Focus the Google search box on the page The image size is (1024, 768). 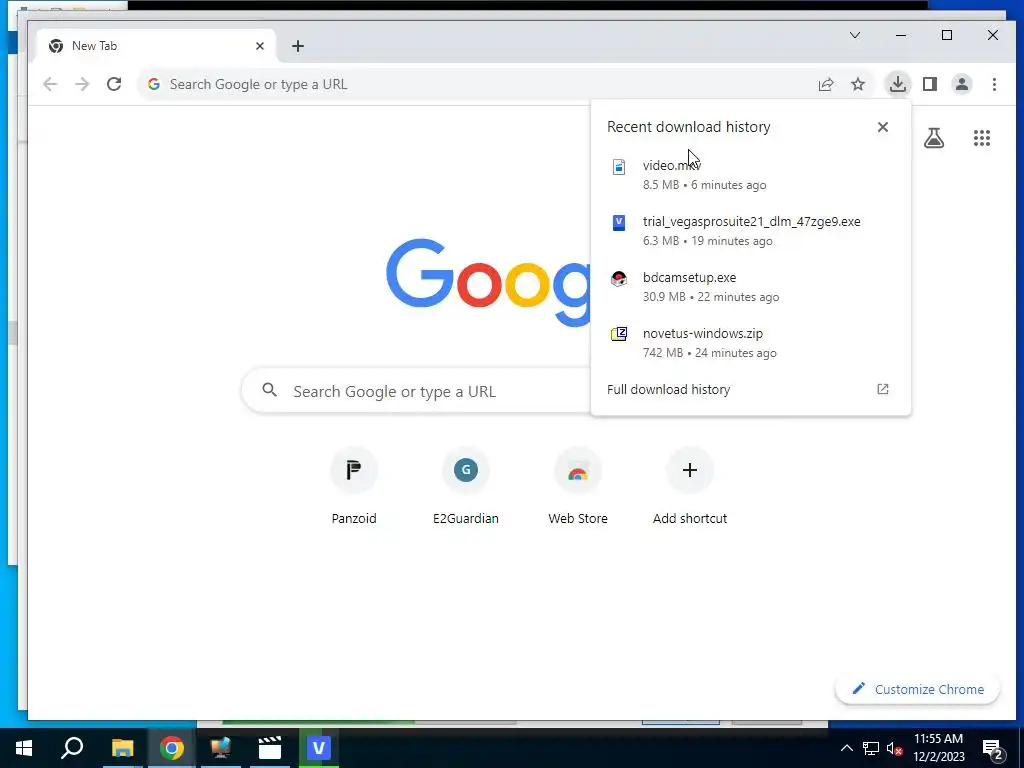click(418, 391)
